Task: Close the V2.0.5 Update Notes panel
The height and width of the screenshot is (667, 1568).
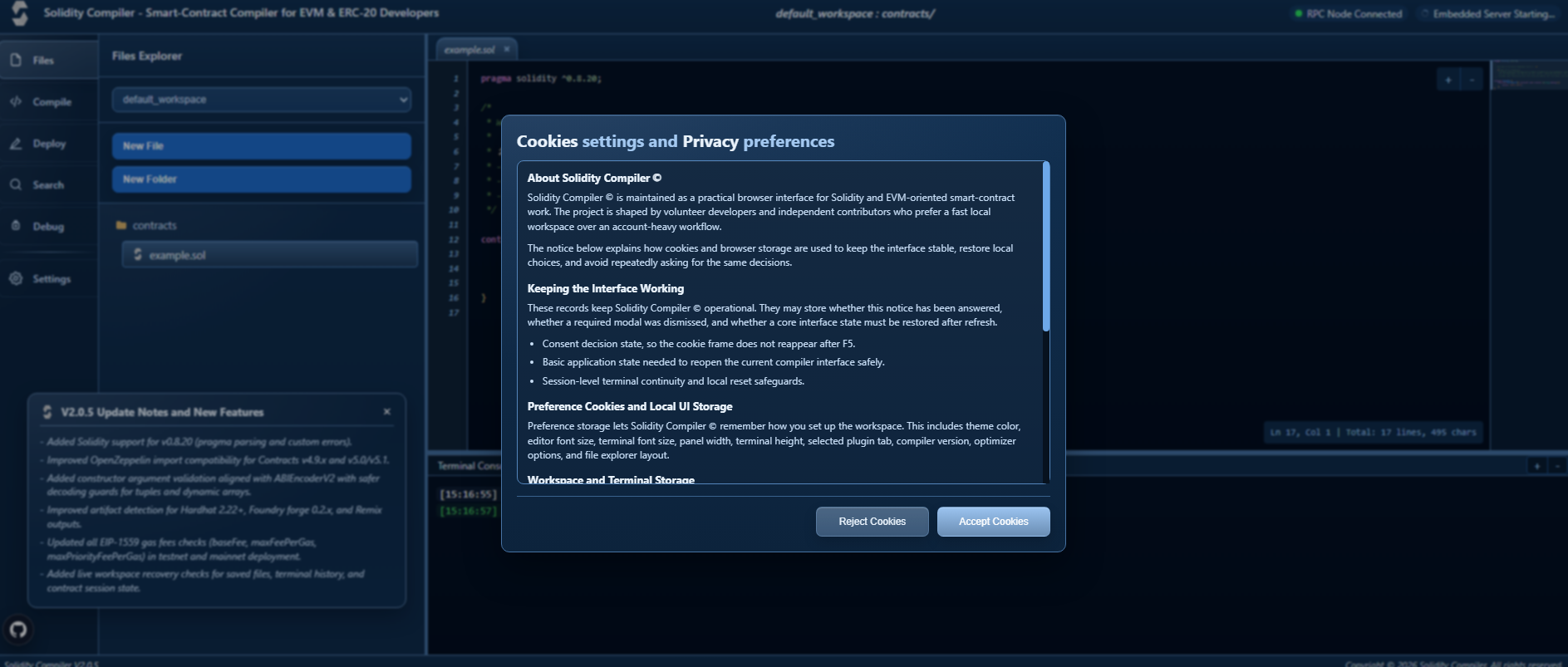Action: pos(387,412)
